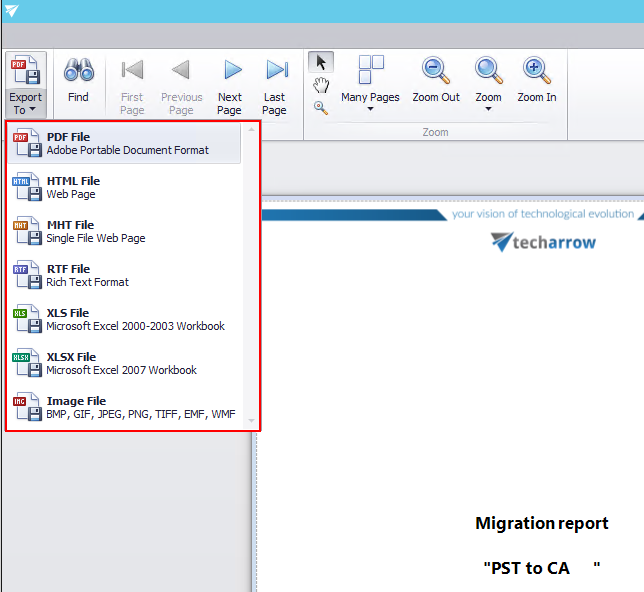Image resolution: width=644 pixels, height=592 pixels.
Task: Select the small magnifier tool
Action: (321, 108)
